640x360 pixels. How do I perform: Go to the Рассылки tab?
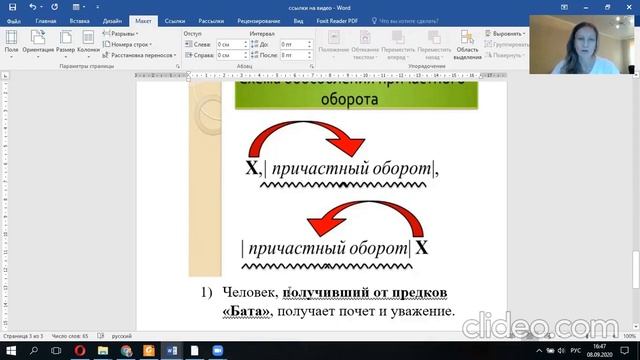pos(211,21)
